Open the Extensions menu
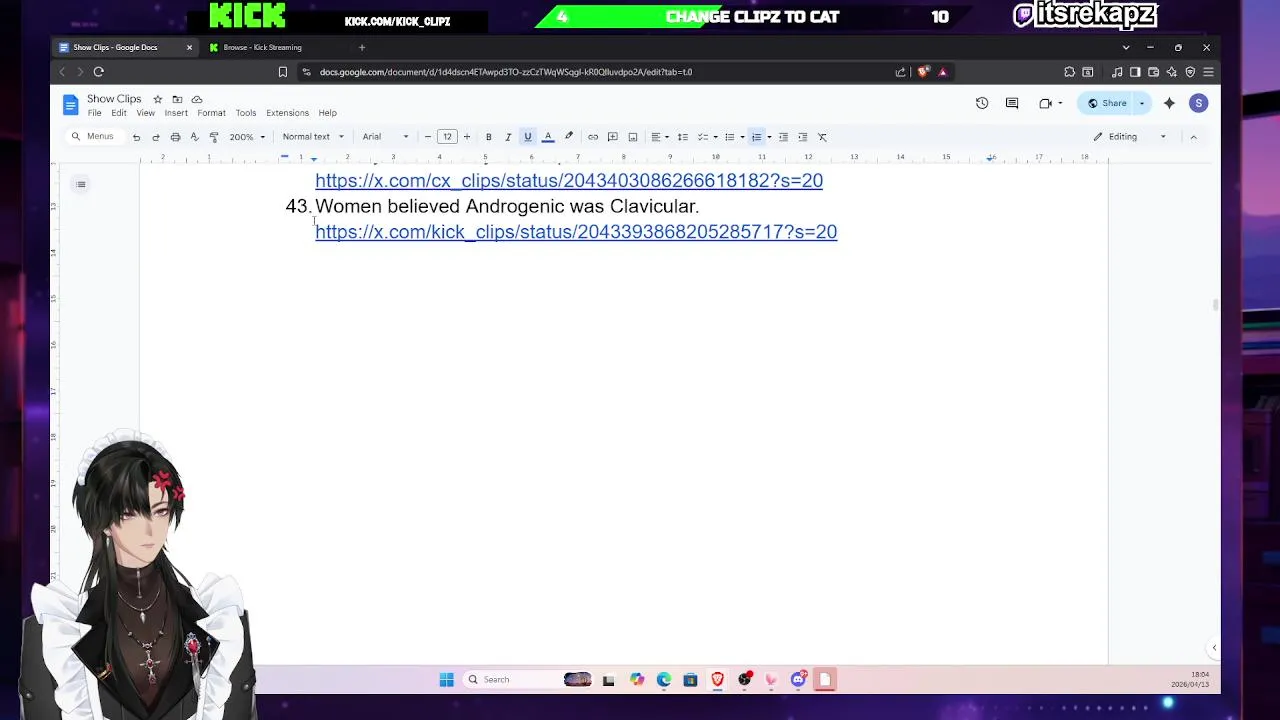This screenshot has height=720, width=1280. pyautogui.click(x=287, y=113)
